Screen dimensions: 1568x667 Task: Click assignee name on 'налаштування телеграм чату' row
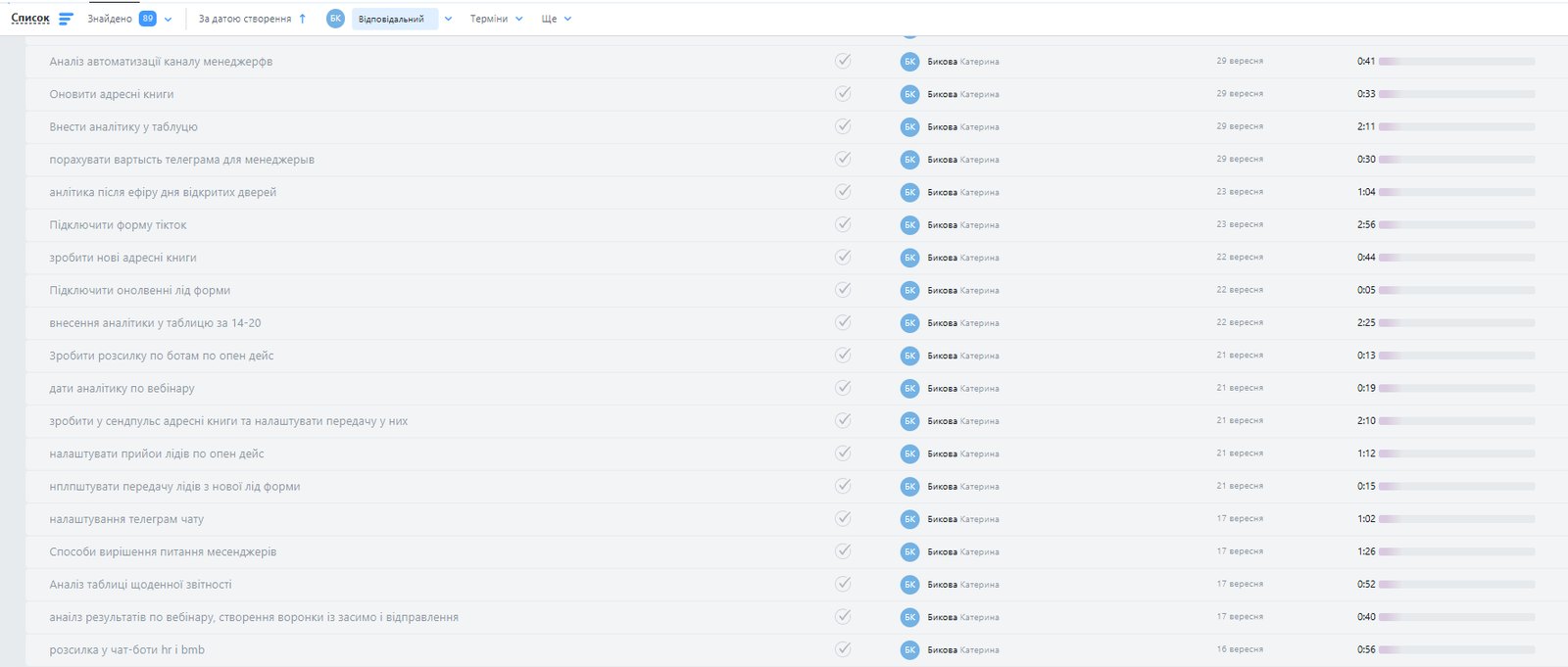point(963,519)
